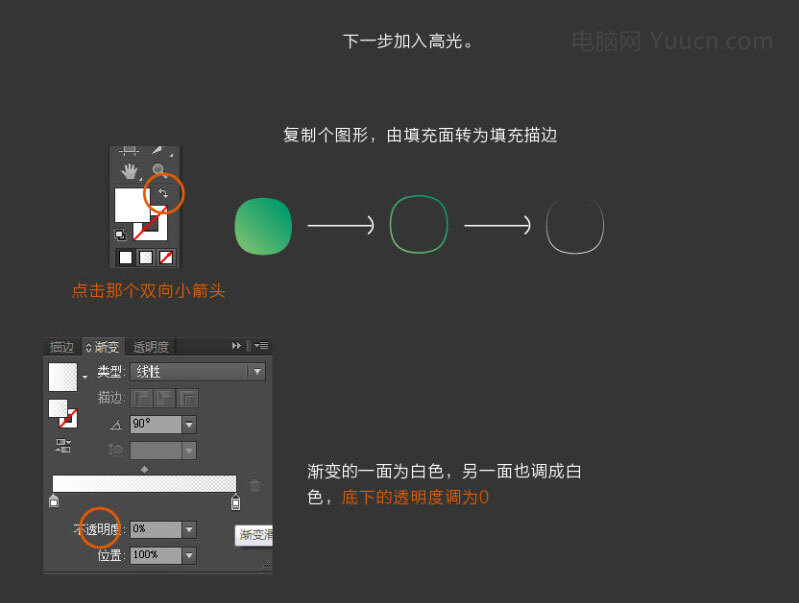Switch to the 透明度 tab
The image size is (799, 603).
(151, 347)
